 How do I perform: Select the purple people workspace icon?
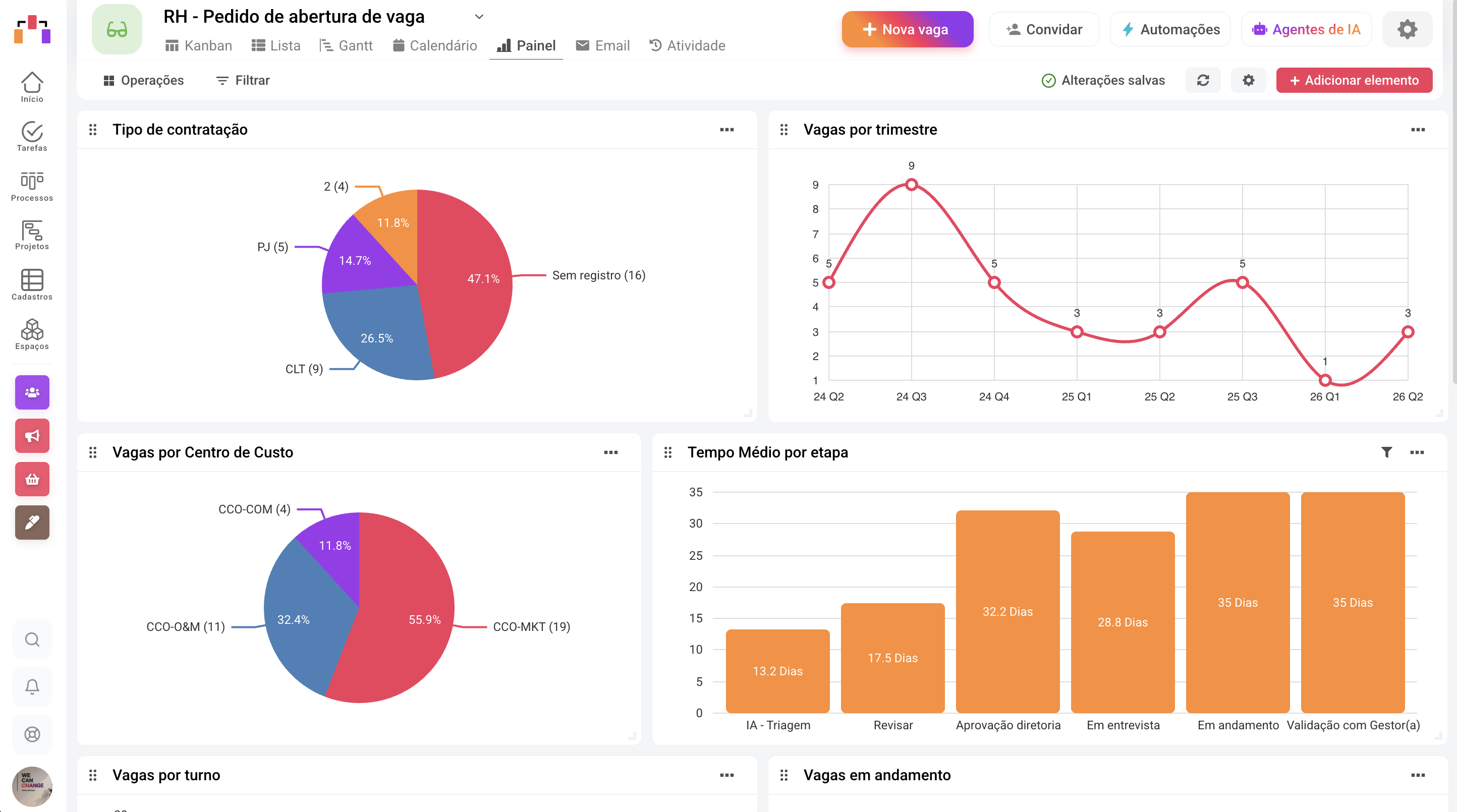[x=32, y=392]
